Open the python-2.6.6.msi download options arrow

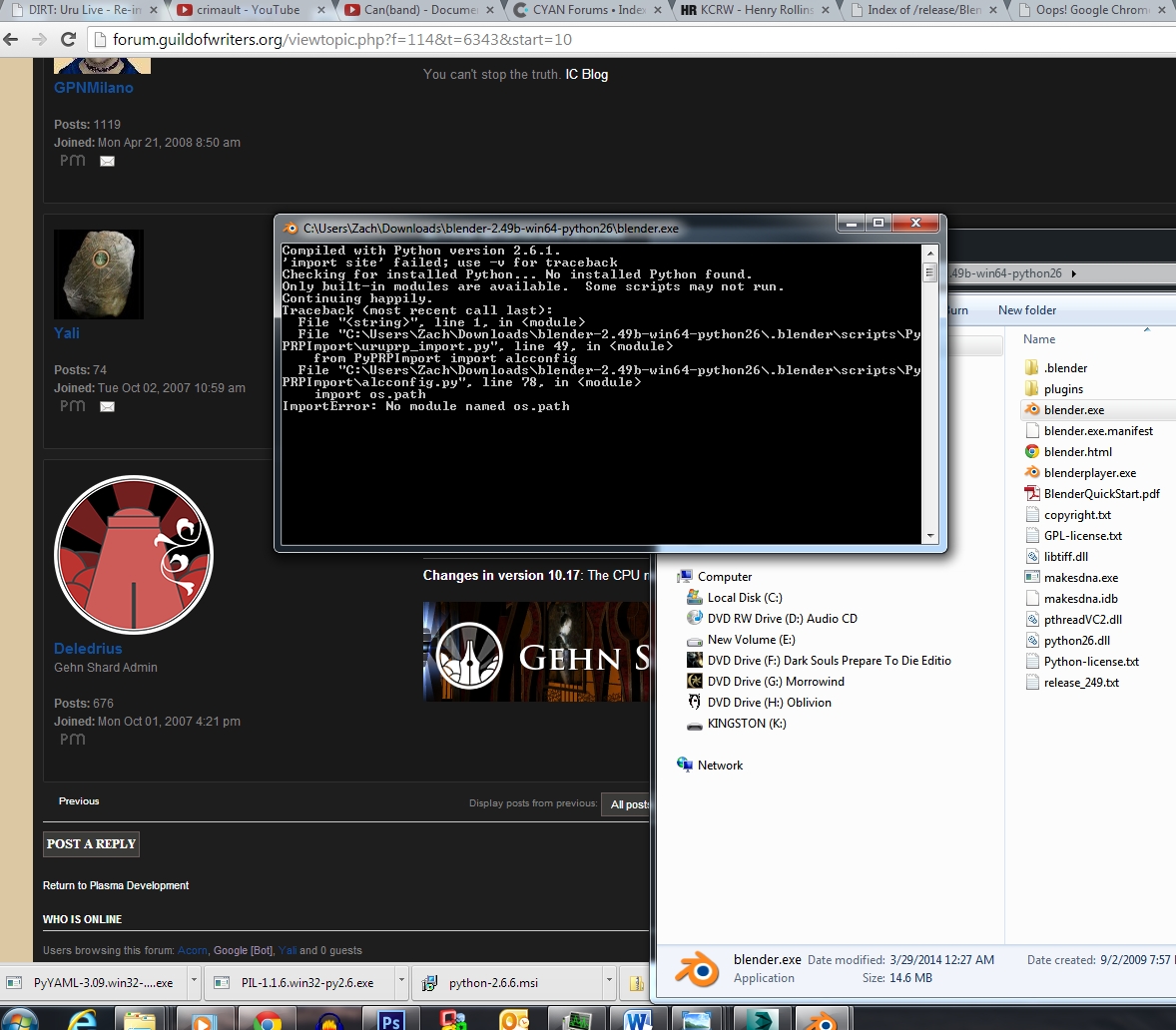609,982
